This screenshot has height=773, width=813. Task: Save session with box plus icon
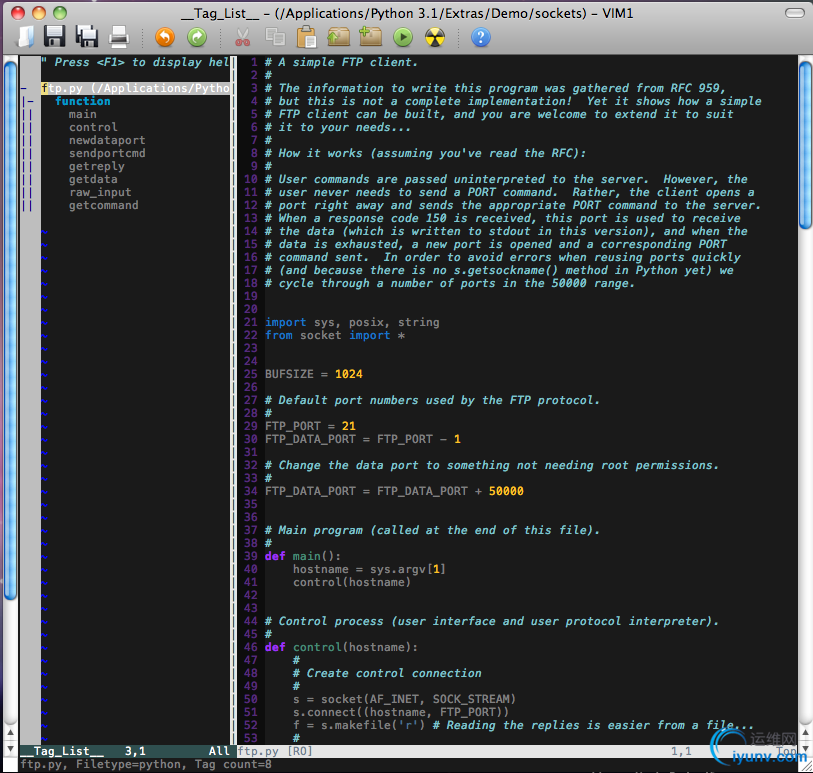370,37
